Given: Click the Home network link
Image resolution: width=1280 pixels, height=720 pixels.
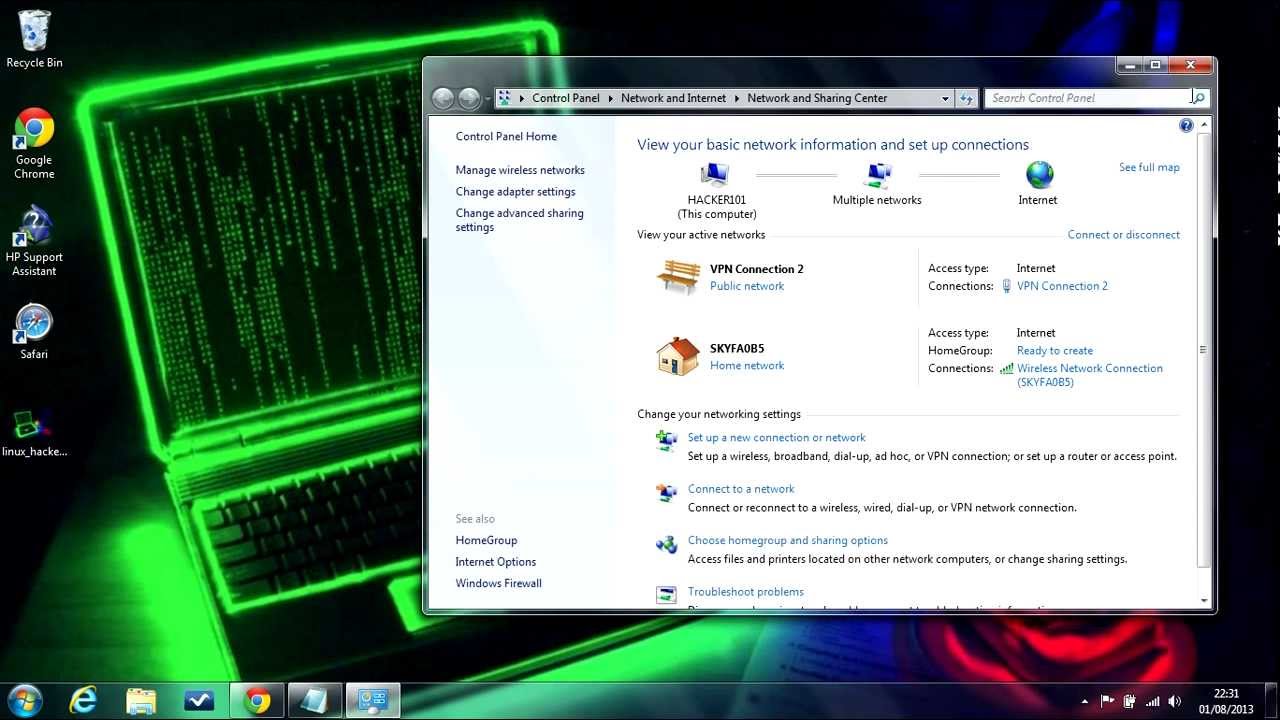Looking at the screenshot, I should pos(747,366).
